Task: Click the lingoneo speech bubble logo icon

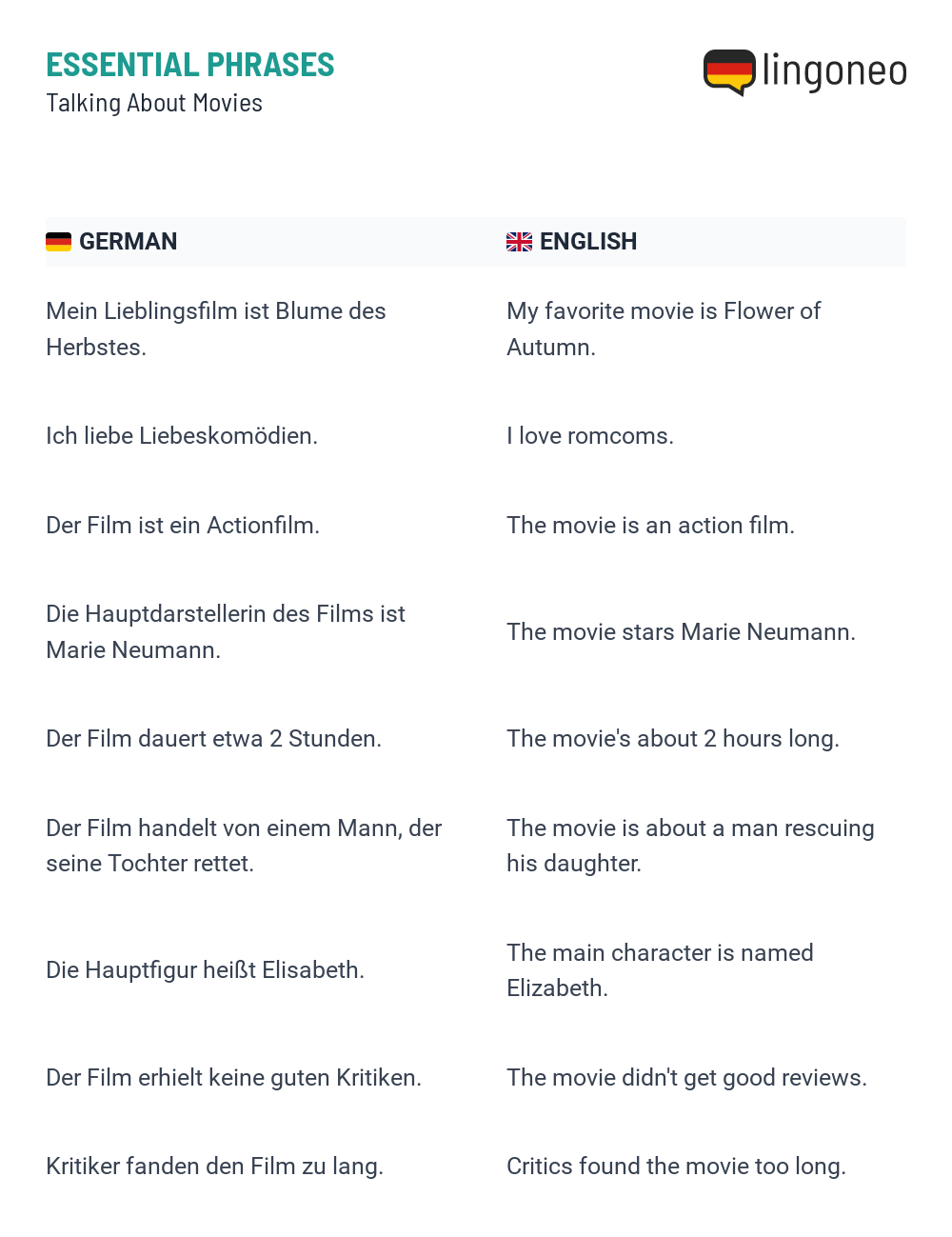Action: (x=729, y=72)
